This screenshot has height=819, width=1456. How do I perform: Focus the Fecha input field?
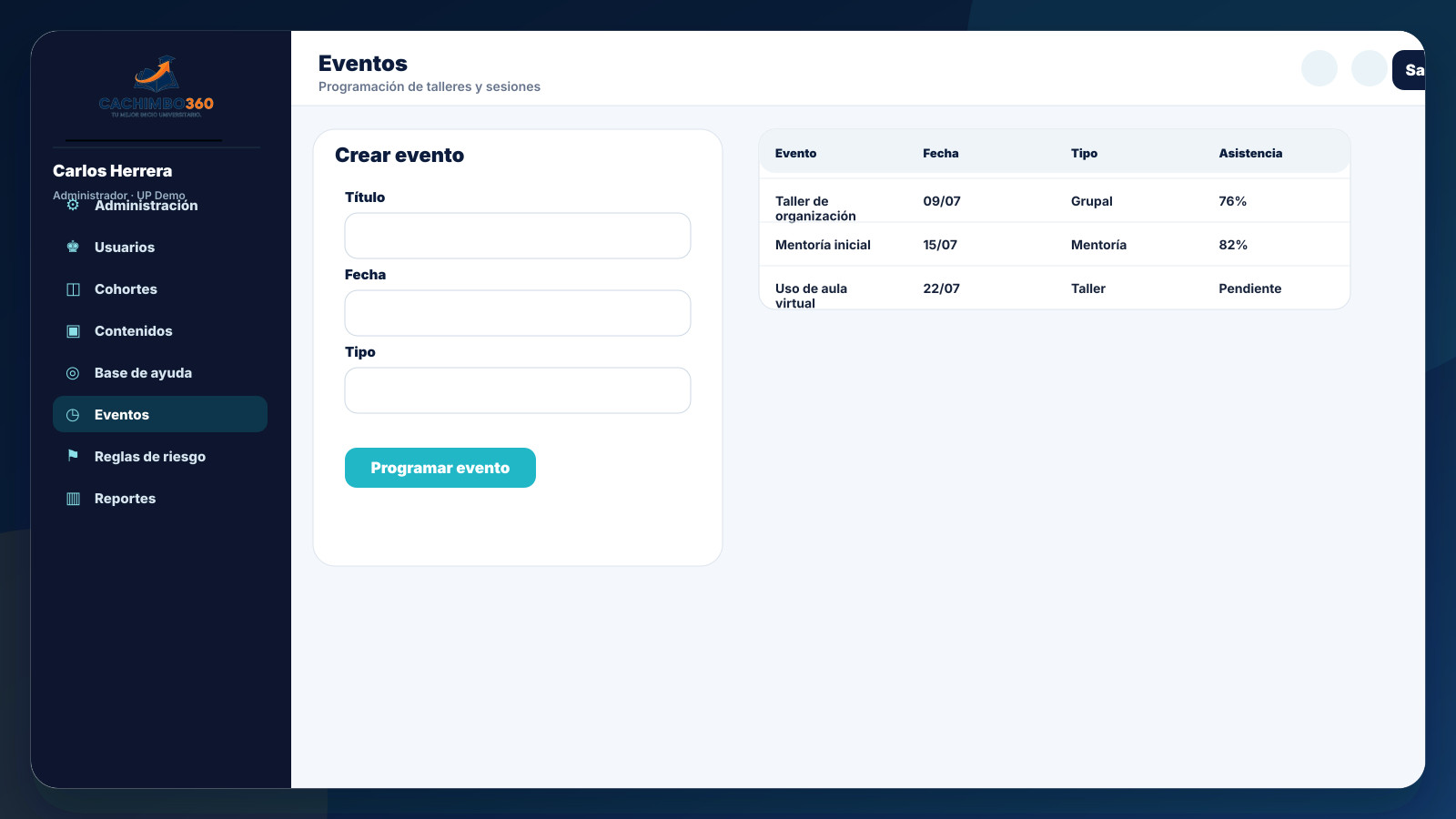[x=518, y=313]
